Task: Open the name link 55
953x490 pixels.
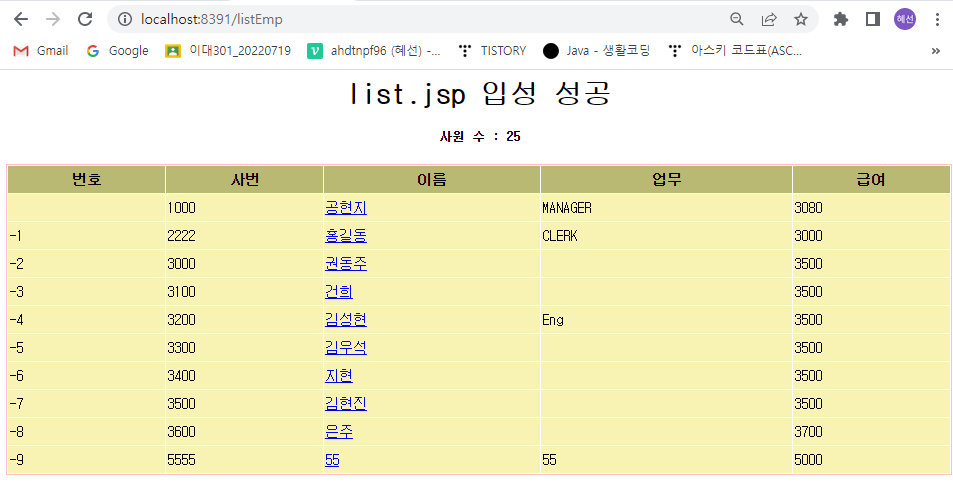Action: pyautogui.click(x=332, y=460)
